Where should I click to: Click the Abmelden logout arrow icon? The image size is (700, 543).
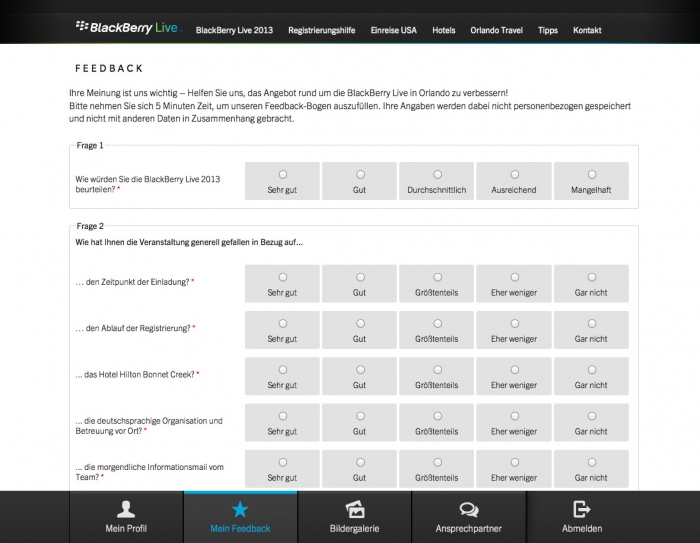tap(582, 509)
